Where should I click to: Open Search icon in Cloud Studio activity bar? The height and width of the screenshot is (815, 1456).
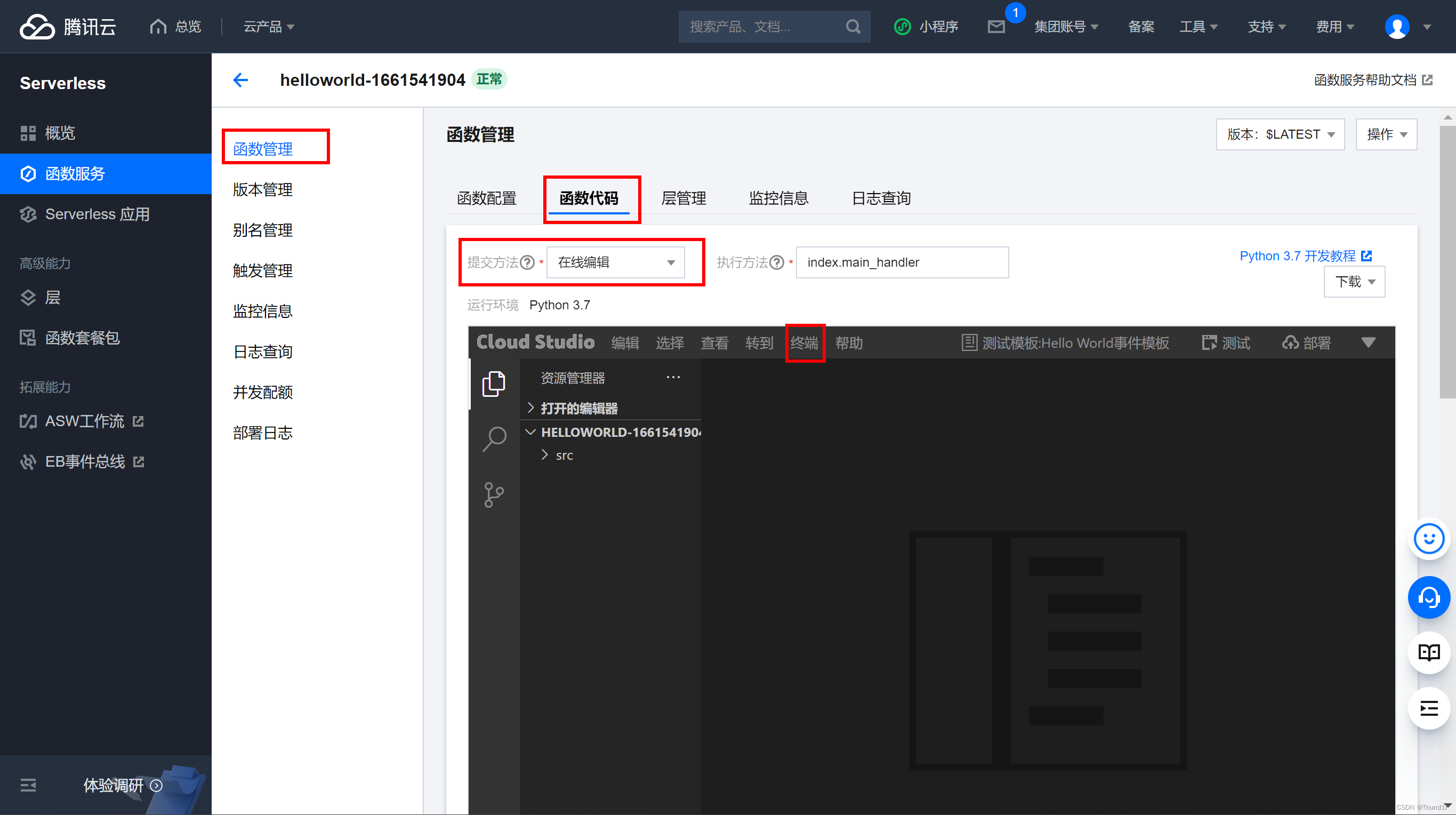tap(494, 439)
